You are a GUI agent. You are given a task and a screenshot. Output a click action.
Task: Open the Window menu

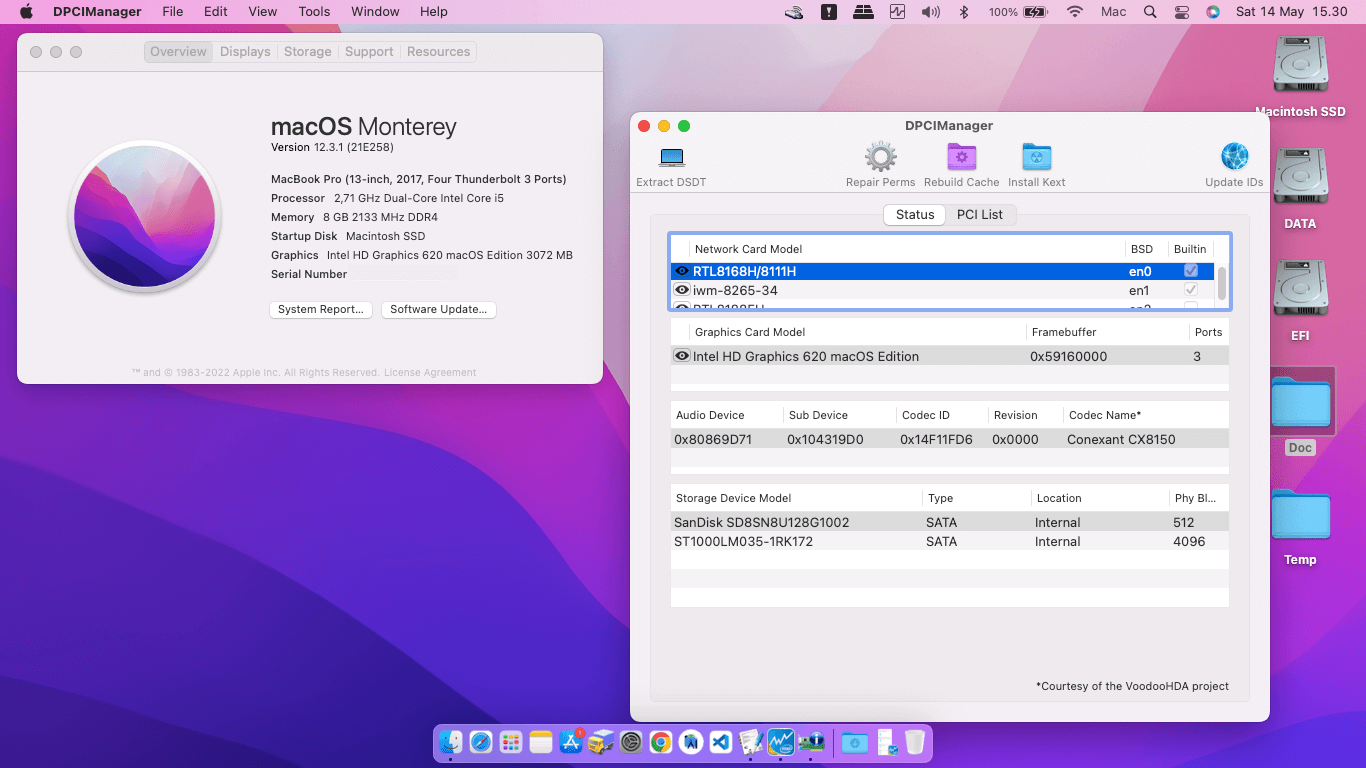(375, 12)
